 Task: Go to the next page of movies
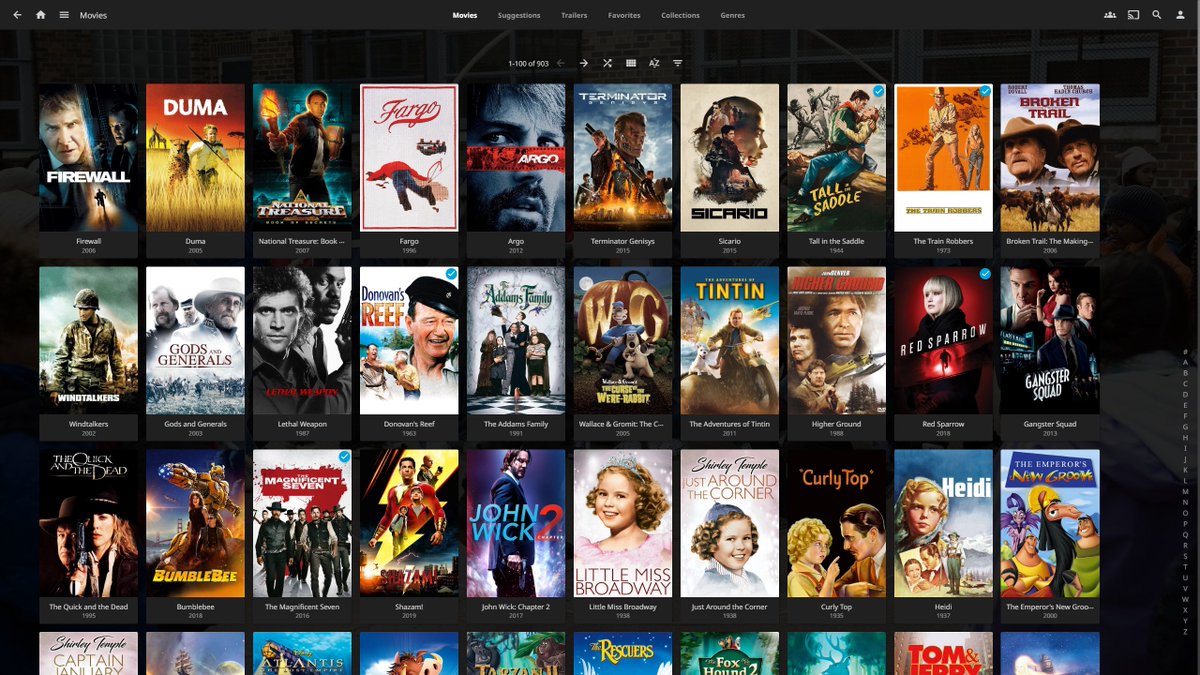pyautogui.click(x=583, y=62)
